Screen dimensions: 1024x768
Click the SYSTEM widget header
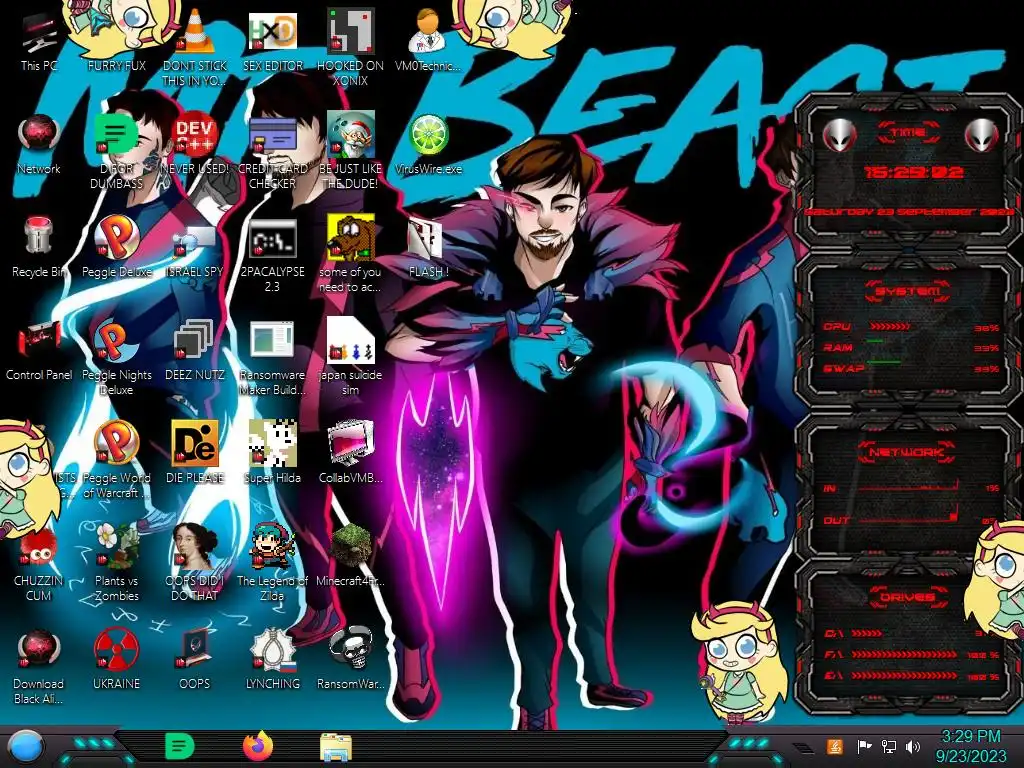(x=906, y=291)
